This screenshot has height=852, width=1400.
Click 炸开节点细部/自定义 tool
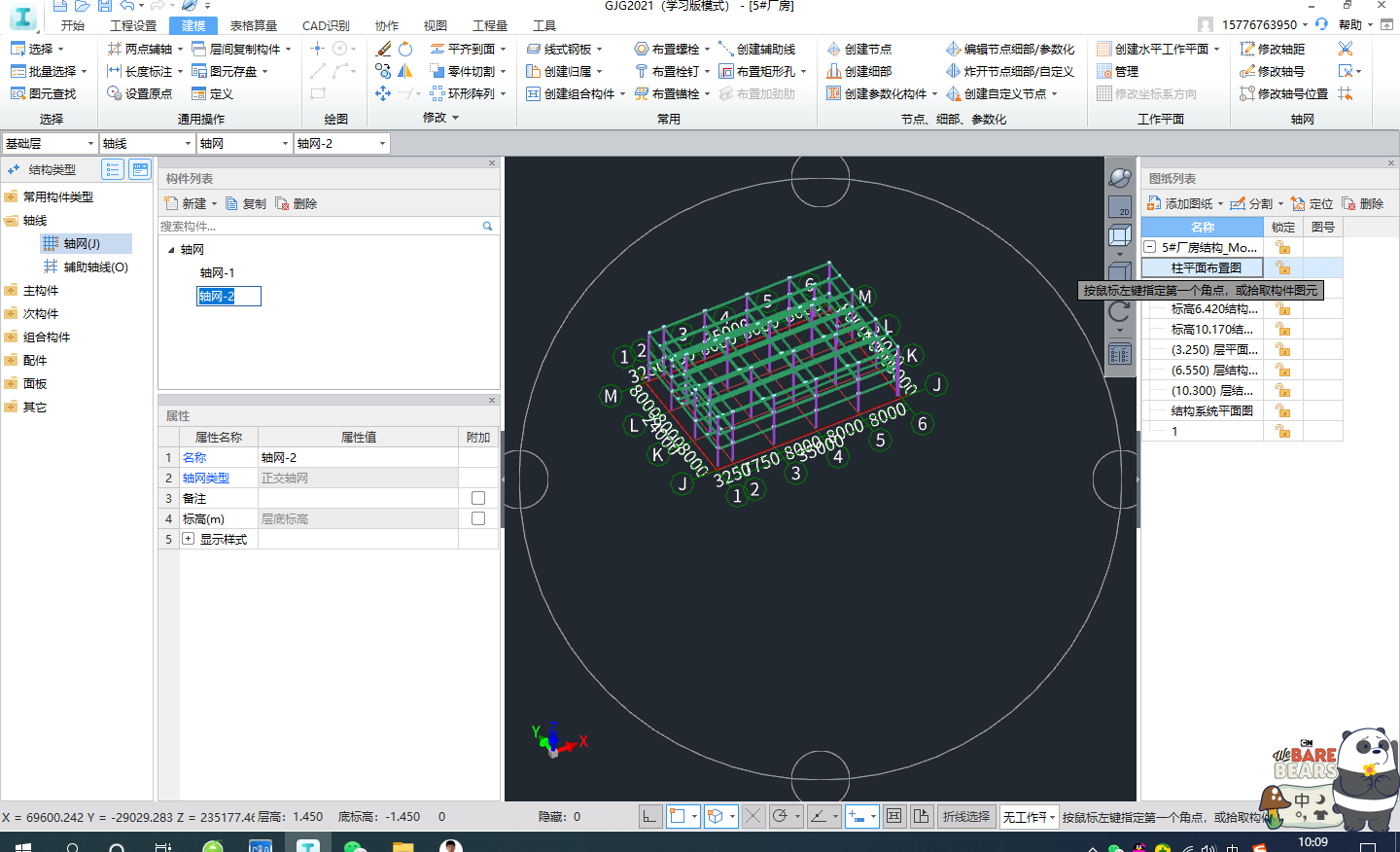point(1010,71)
